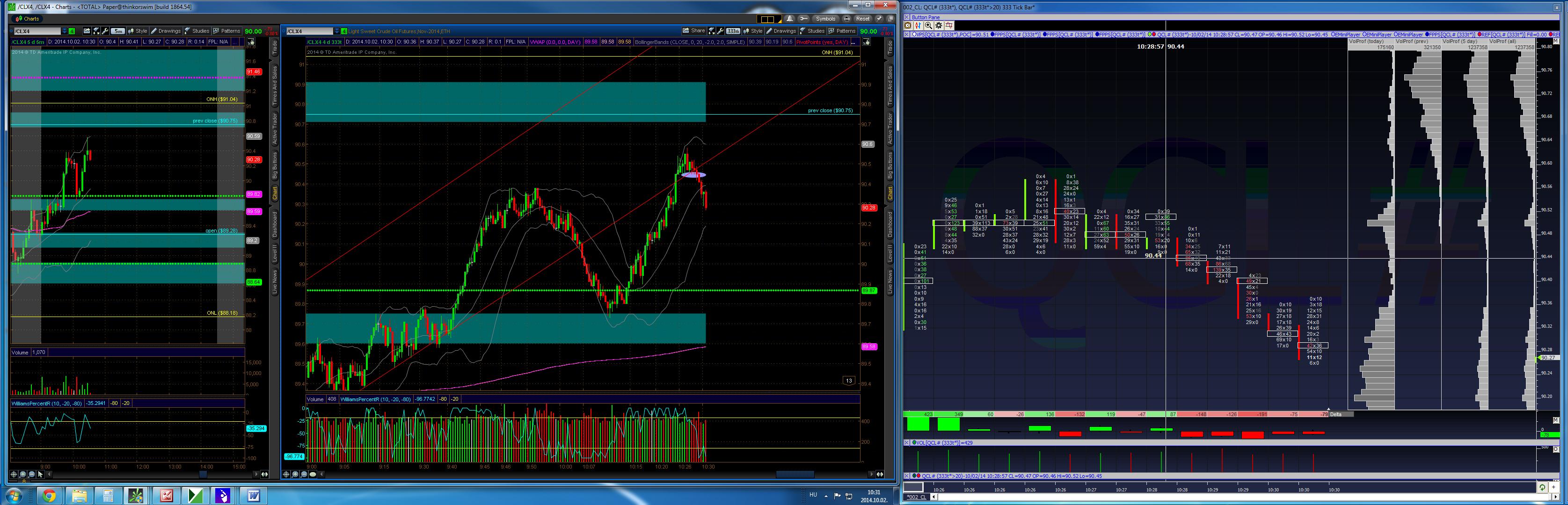
Task: Click Share button in the 333-tick chart
Action: coord(694,31)
